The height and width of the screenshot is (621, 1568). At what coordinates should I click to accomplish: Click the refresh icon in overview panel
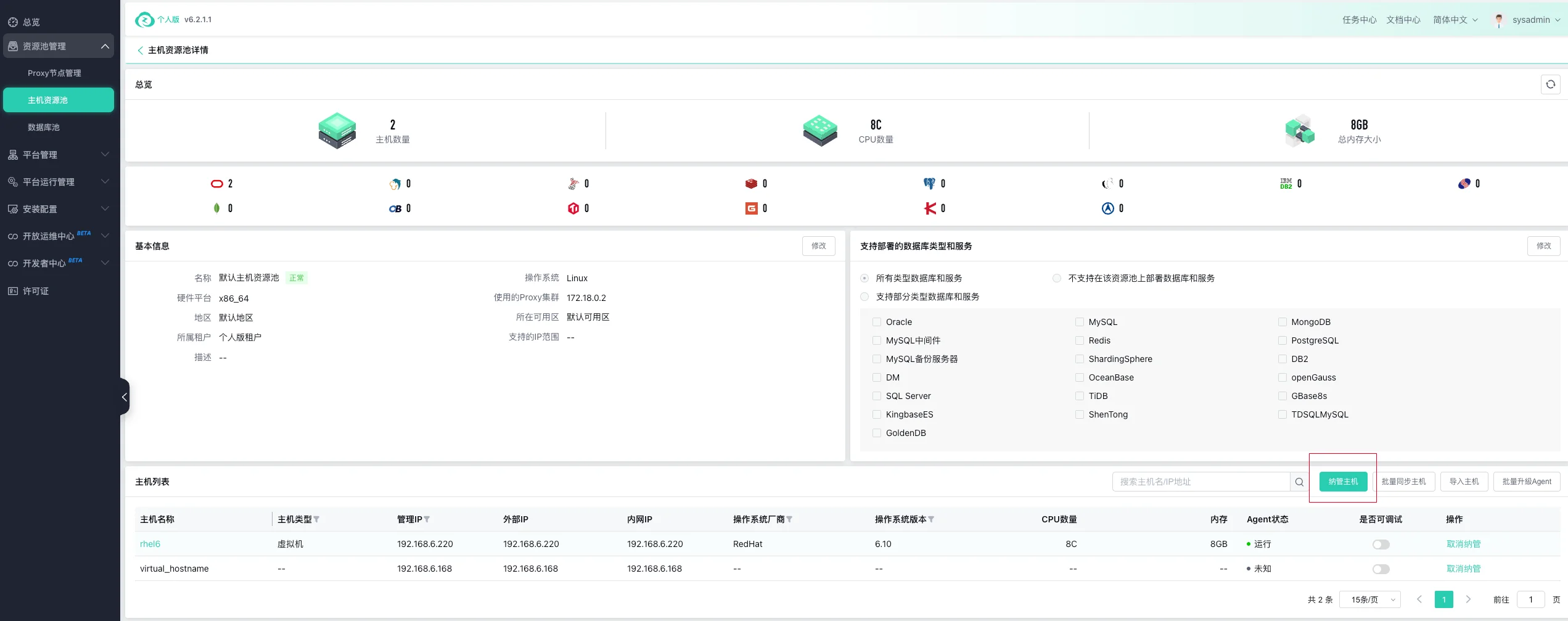[x=1550, y=84]
